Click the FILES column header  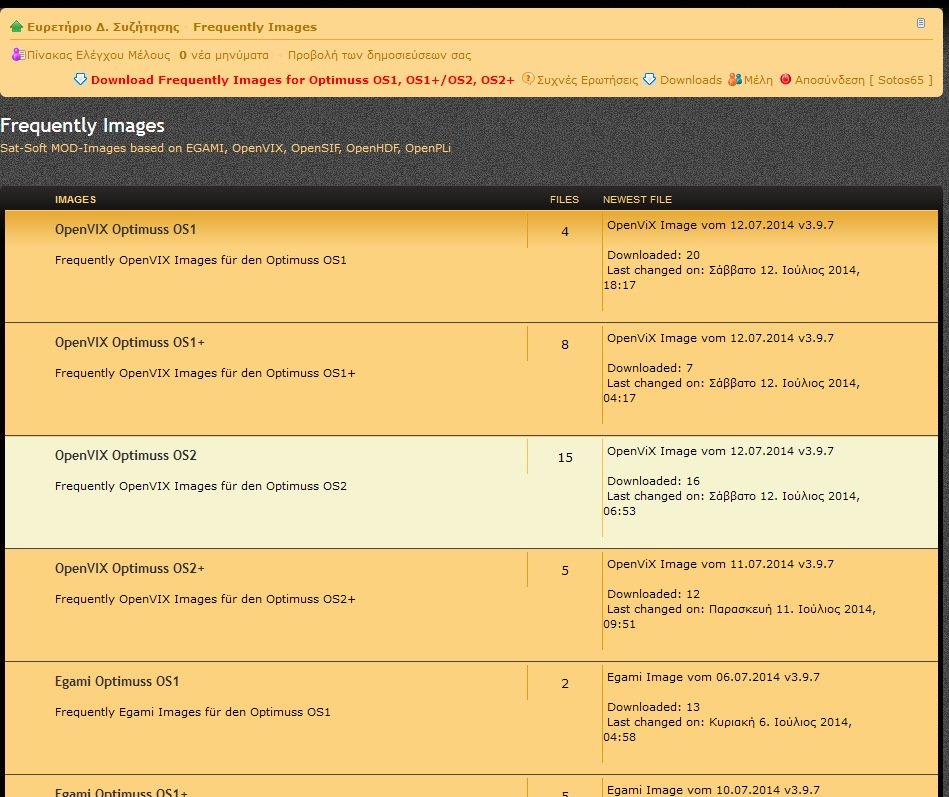[x=564, y=200]
